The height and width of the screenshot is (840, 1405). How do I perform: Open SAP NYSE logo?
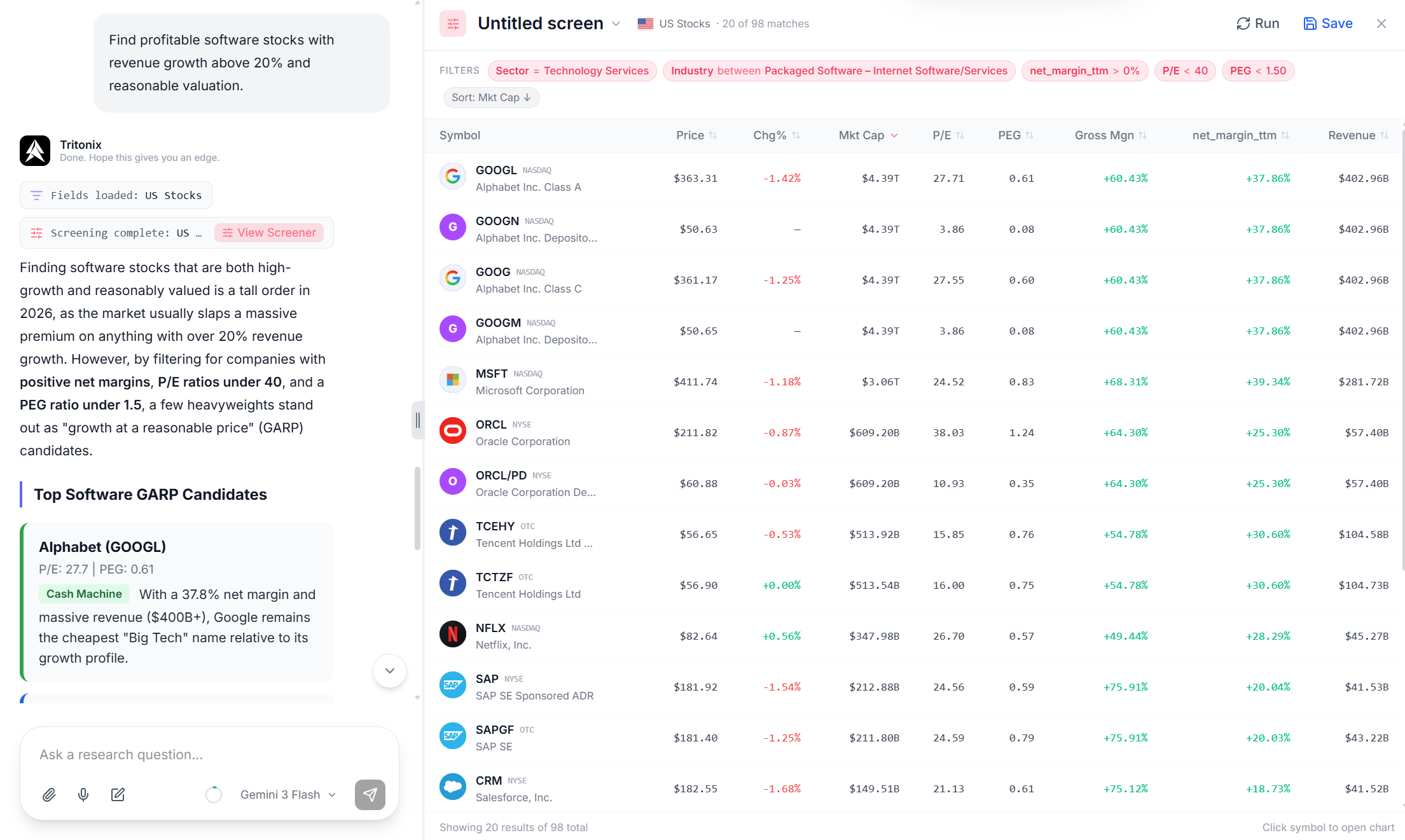click(x=453, y=685)
